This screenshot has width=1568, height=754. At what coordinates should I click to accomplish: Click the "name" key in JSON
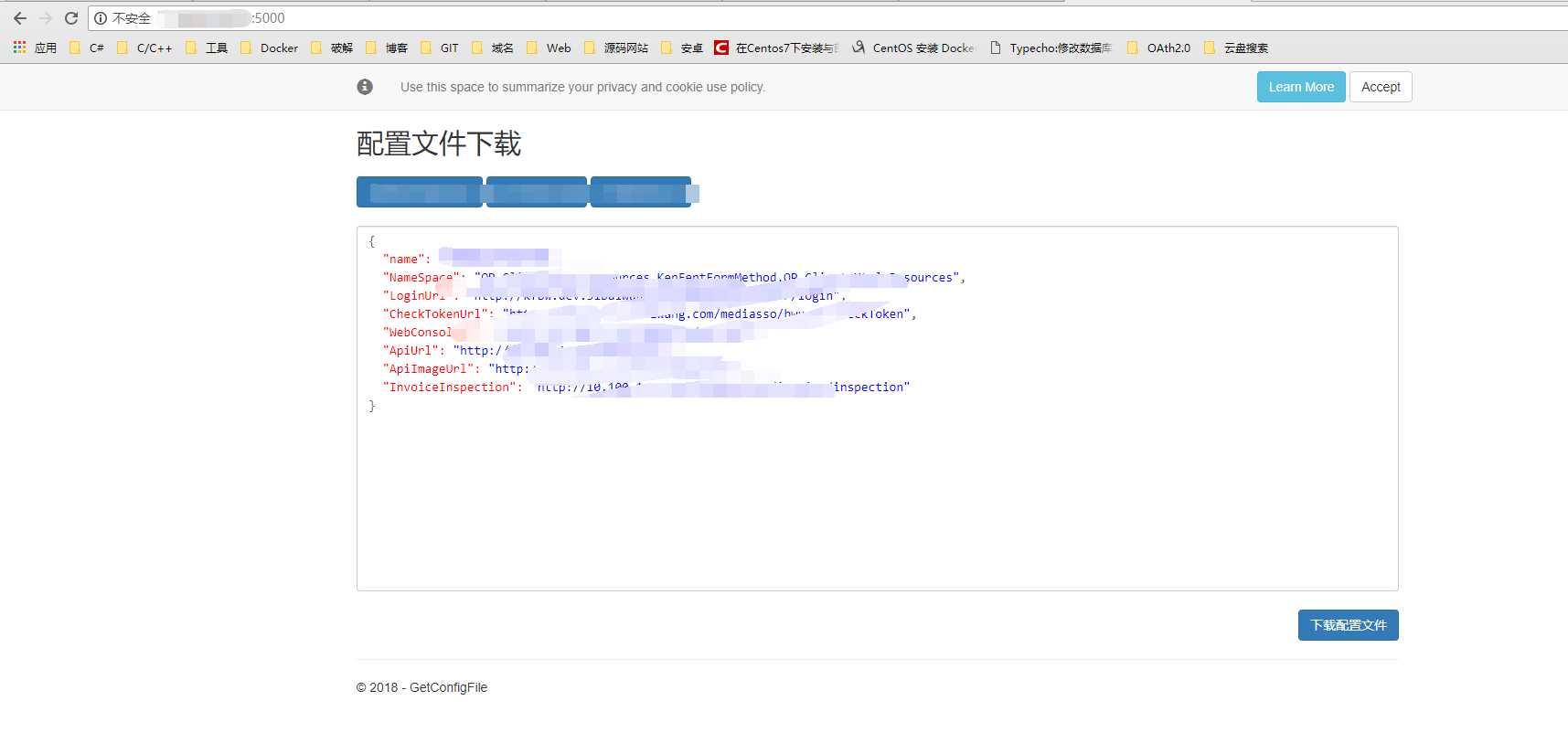click(x=404, y=260)
